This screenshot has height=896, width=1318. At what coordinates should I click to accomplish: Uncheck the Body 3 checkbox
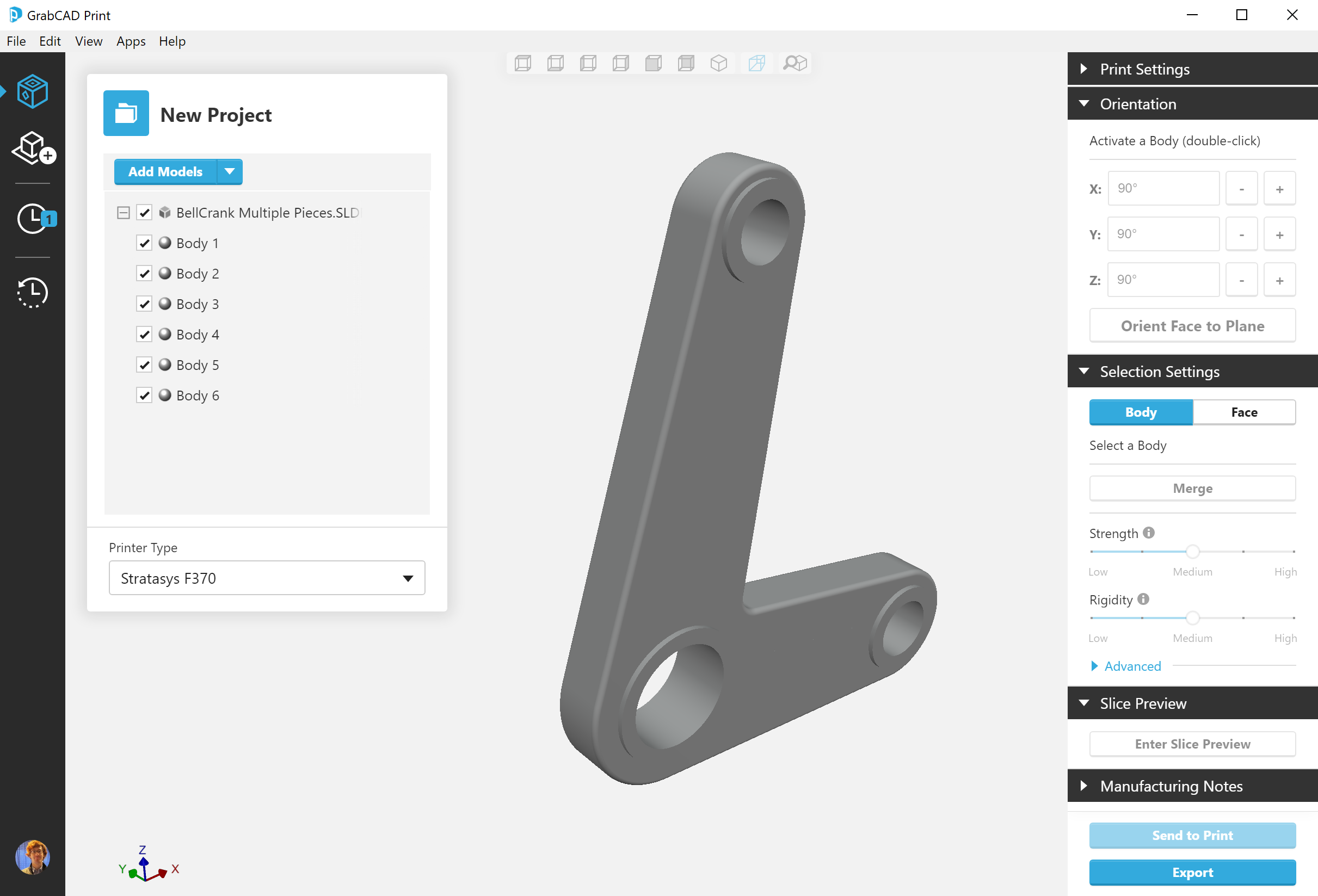point(144,304)
